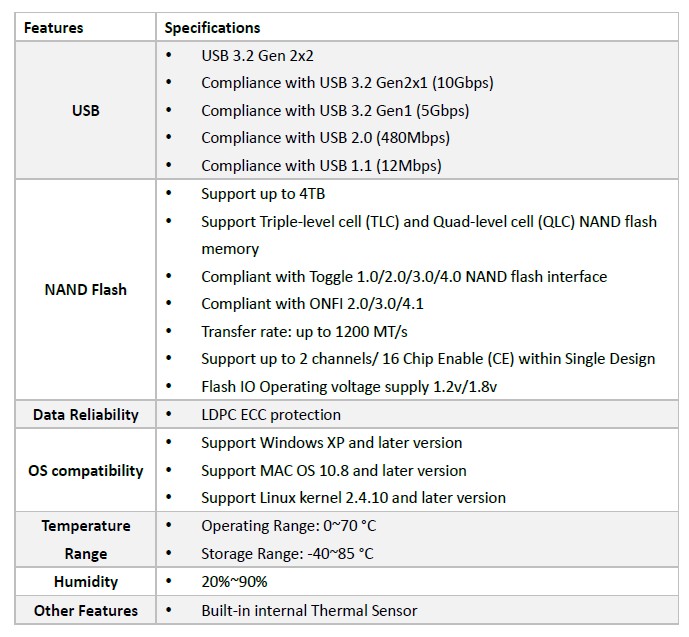Click the Other Features label

86,610
